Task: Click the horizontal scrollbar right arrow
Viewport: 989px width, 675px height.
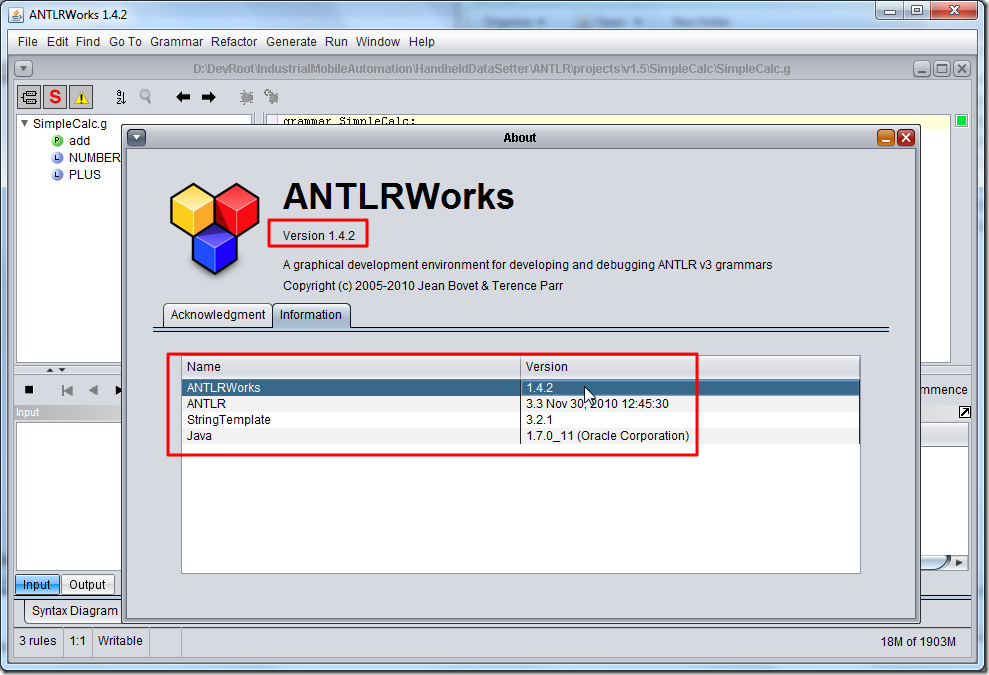Action: pos(959,562)
